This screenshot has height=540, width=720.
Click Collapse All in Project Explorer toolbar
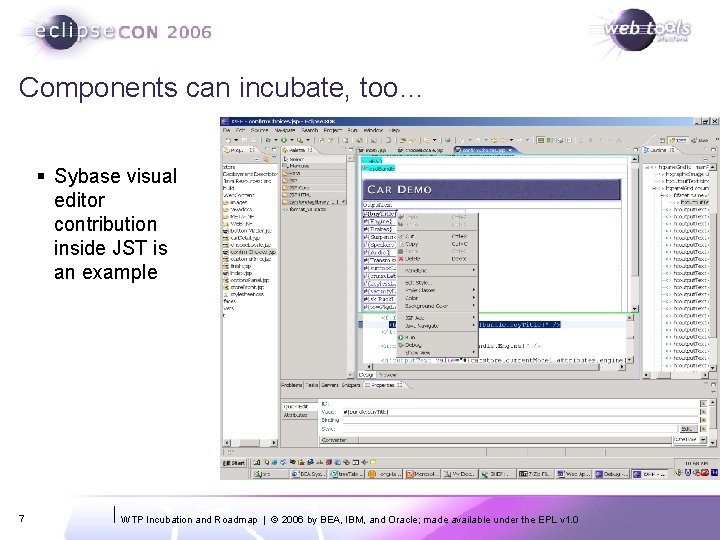257,159
